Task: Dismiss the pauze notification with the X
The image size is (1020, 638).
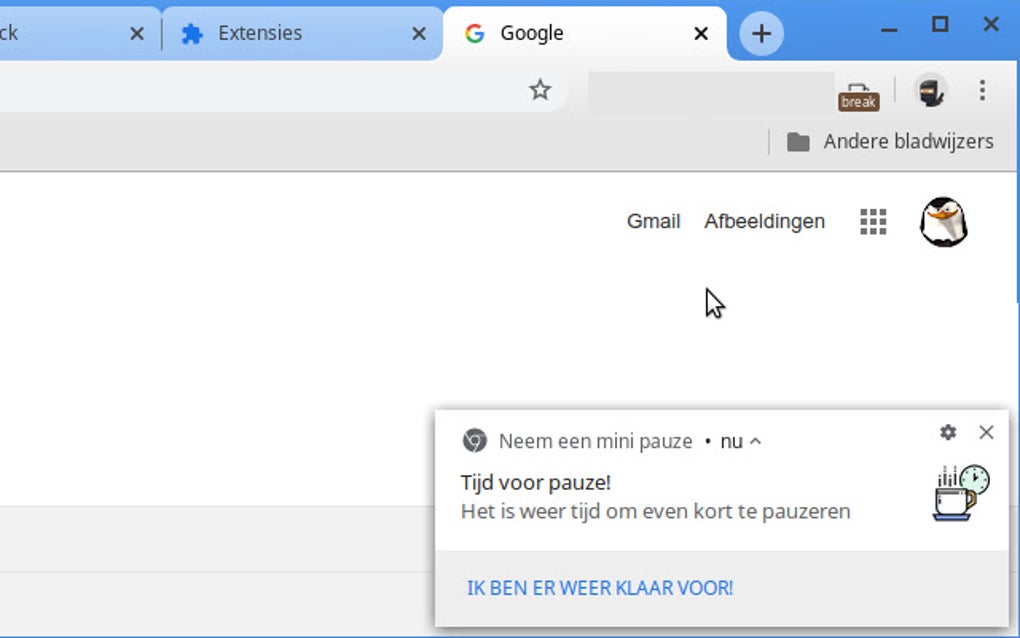Action: click(x=987, y=432)
